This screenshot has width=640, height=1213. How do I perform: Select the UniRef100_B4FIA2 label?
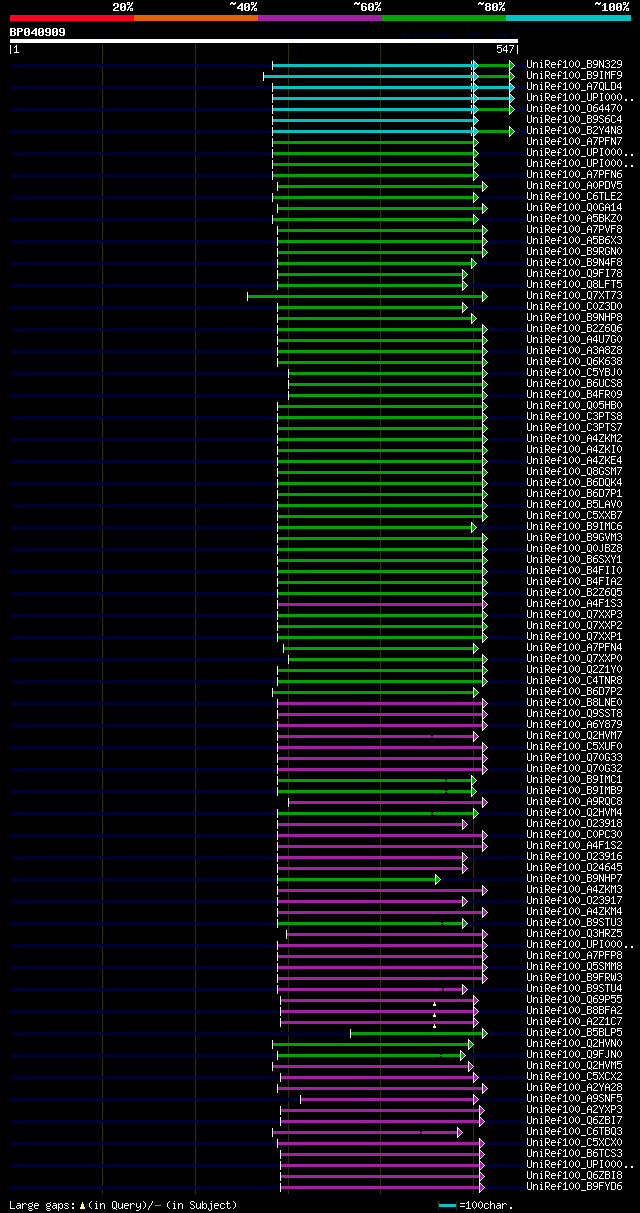point(574,582)
